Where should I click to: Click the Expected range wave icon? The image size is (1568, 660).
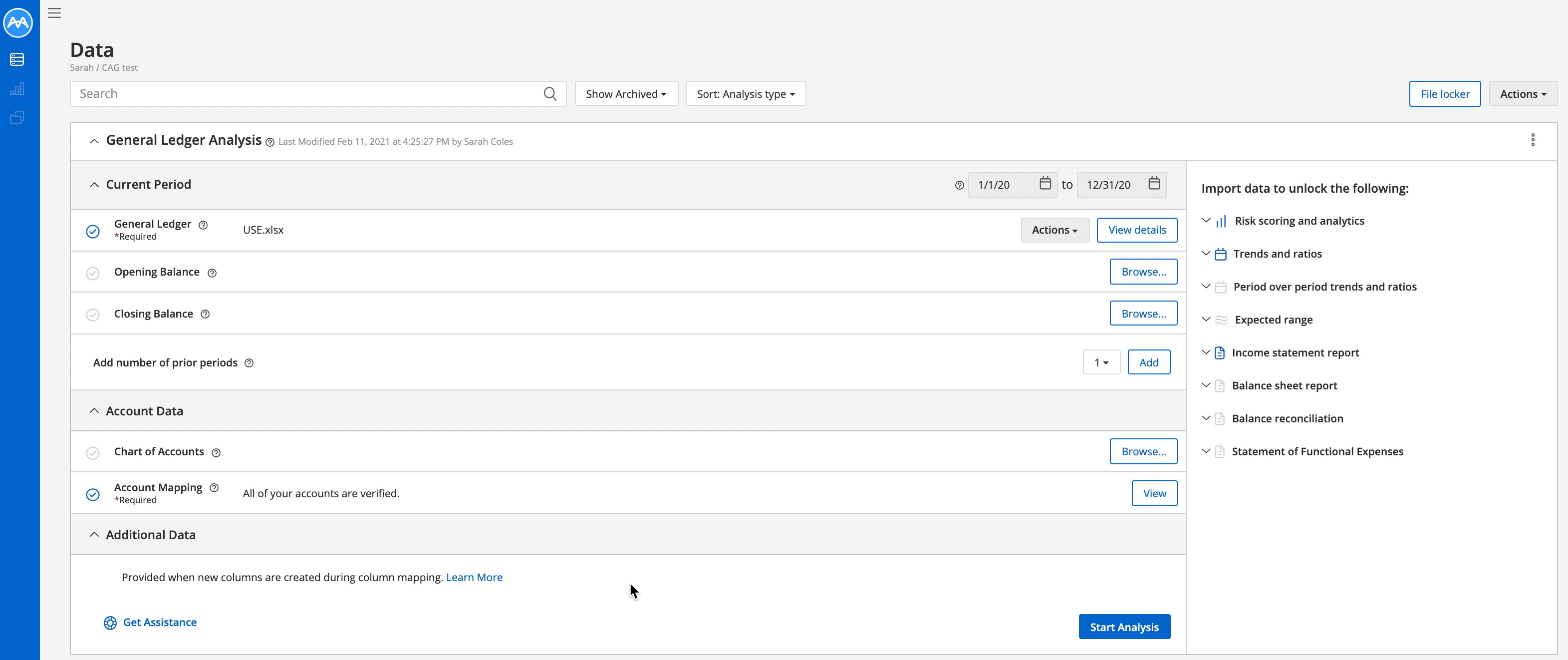[x=1221, y=320]
